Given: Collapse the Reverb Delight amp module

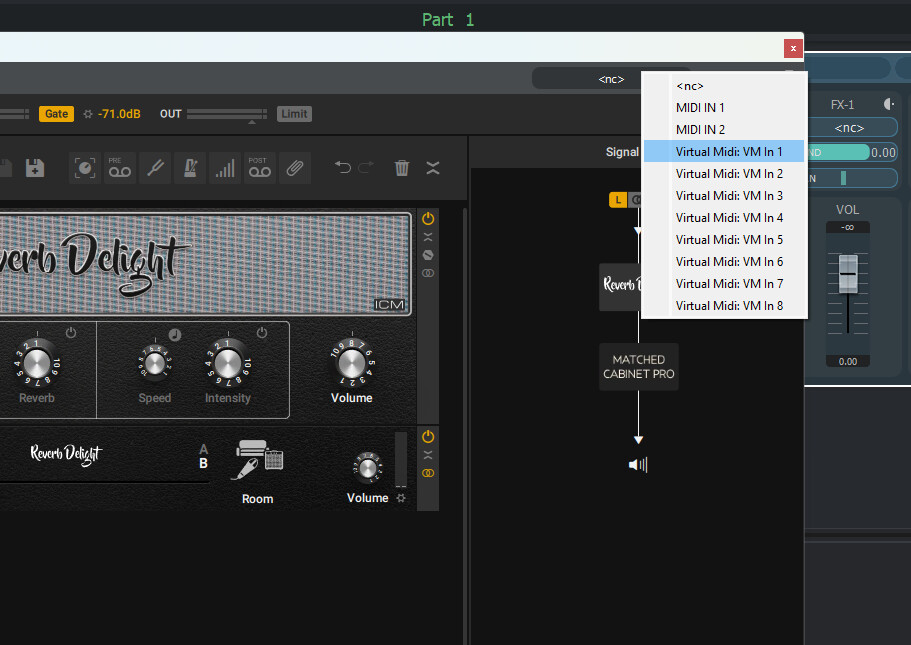Looking at the screenshot, I should tap(428, 237).
